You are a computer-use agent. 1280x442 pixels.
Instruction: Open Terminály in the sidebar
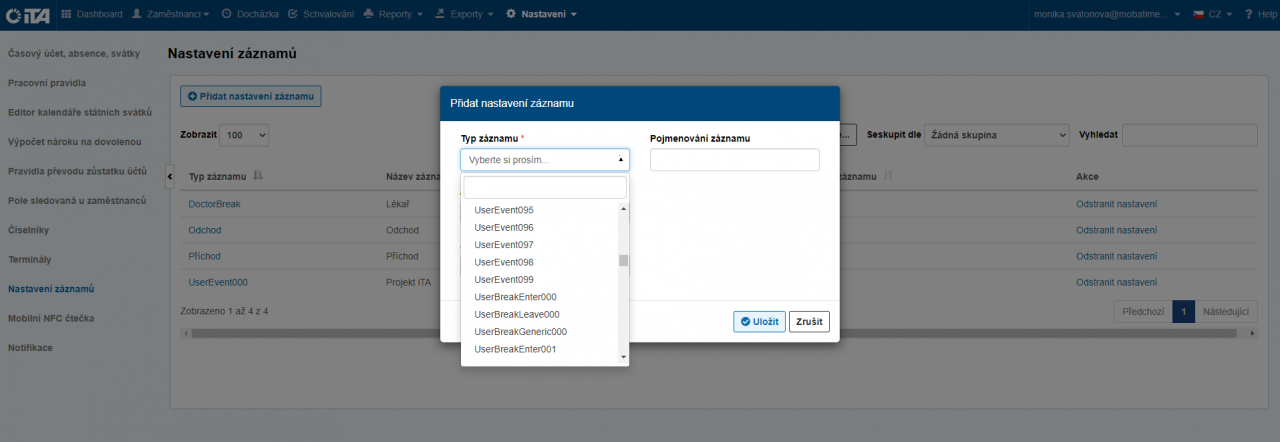[x=30, y=259]
